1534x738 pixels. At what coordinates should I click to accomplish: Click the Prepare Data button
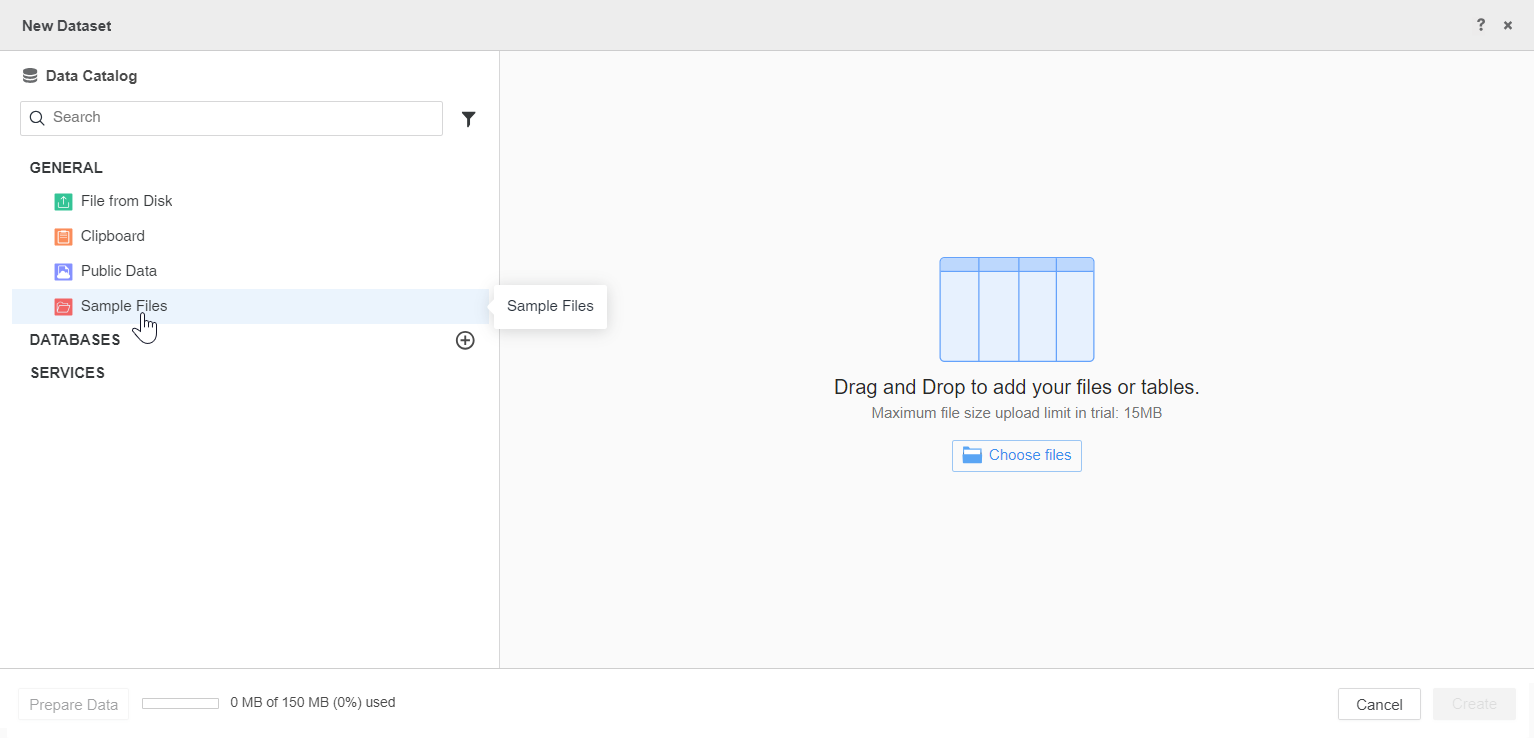[x=74, y=704]
